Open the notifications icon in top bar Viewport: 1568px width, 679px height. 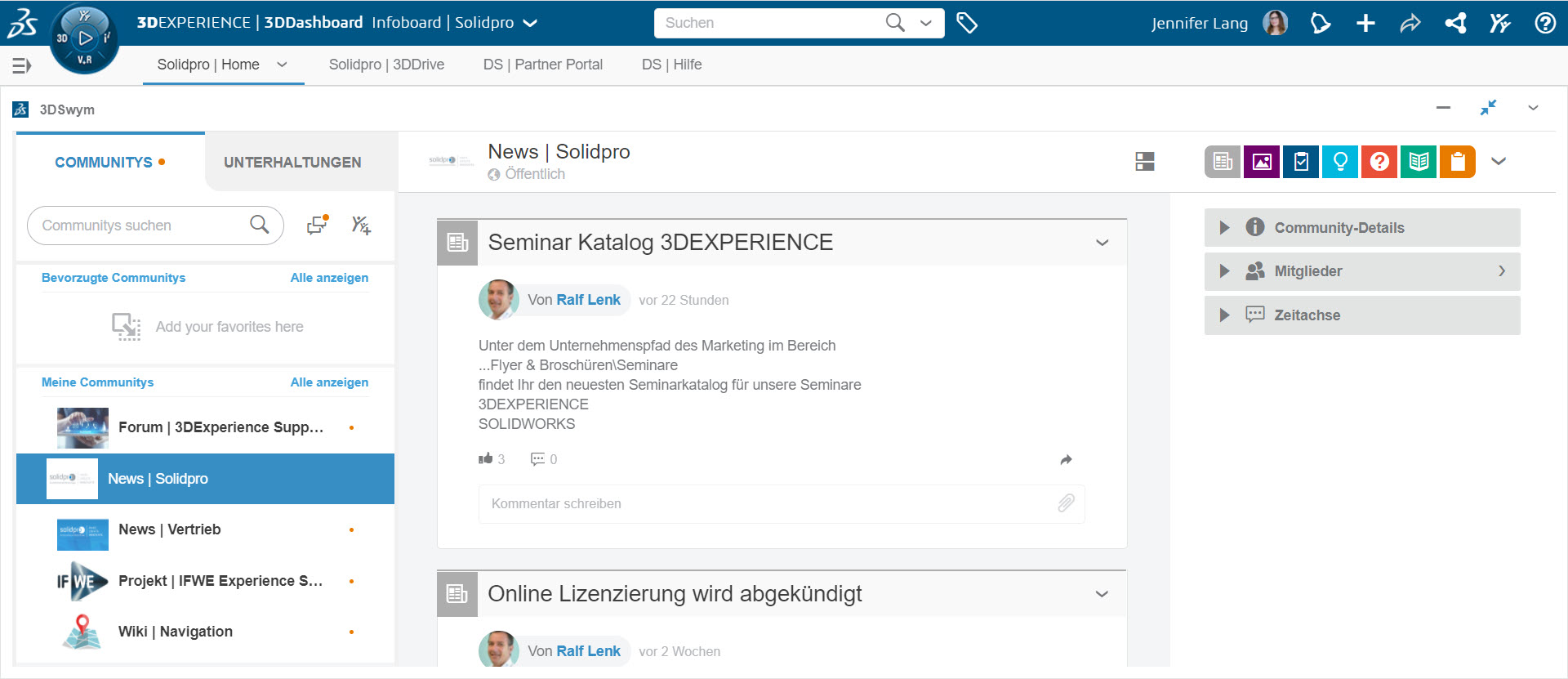pyautogui.click(x=1321, y=23)
